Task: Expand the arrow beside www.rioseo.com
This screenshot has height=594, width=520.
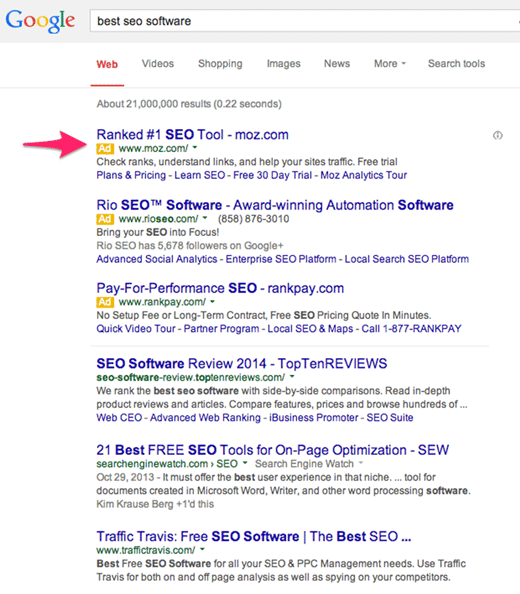Action: 205,218
